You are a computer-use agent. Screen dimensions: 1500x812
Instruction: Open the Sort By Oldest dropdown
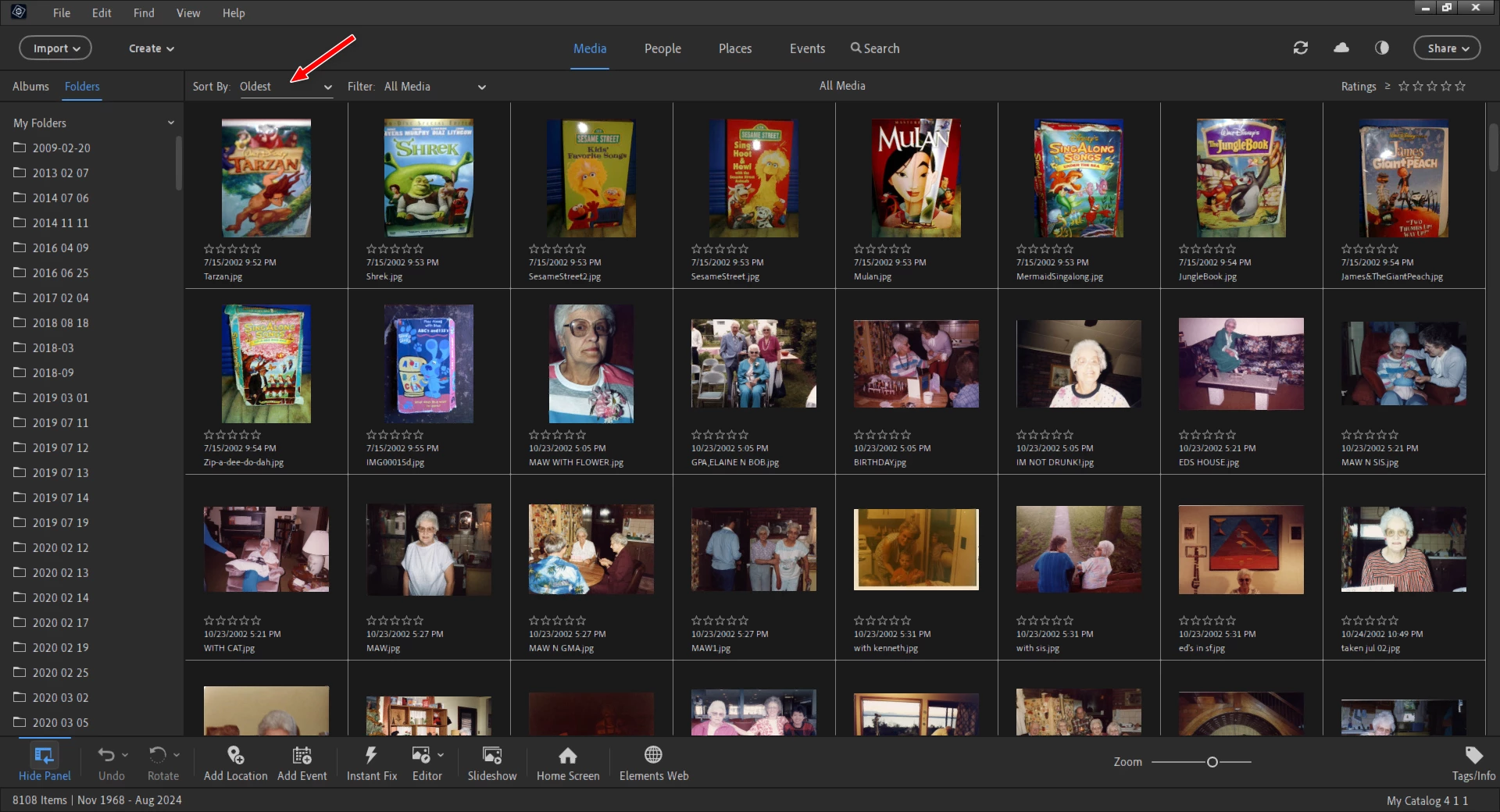tap(285, 87)
